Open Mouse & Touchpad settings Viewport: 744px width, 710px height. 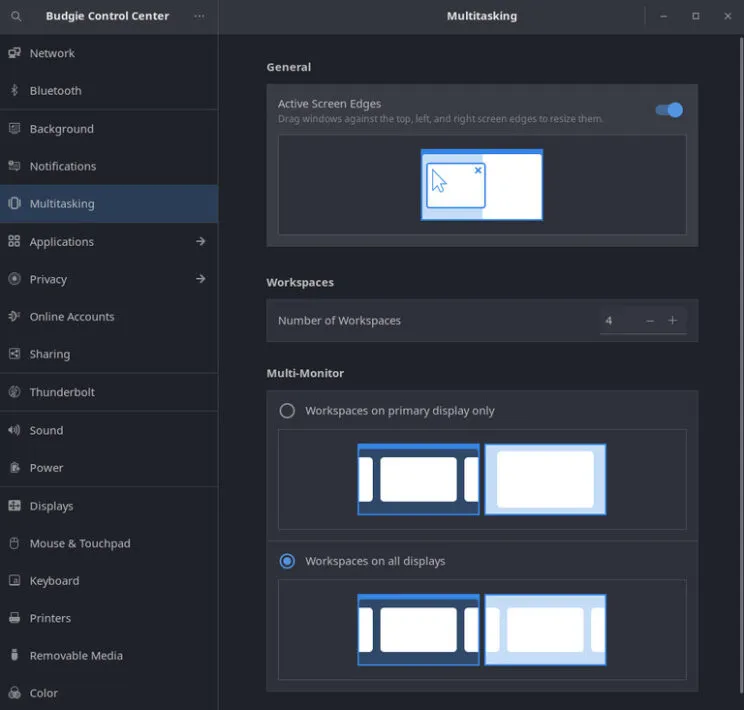tap(109, 543)
